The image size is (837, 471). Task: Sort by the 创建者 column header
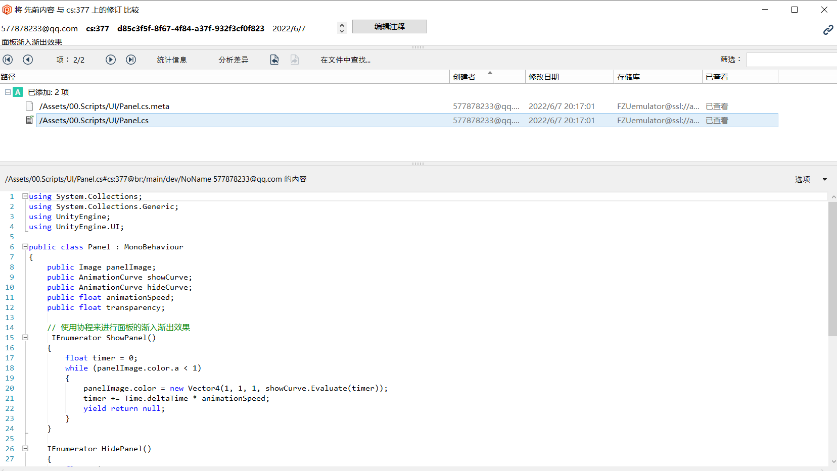487,77
